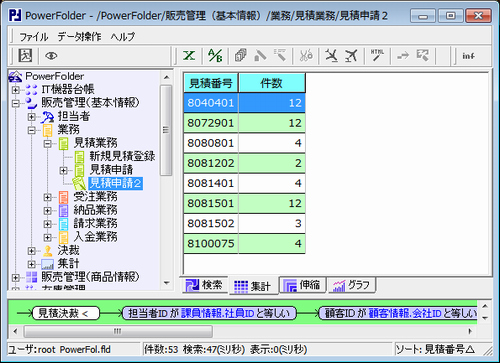Select the 新規見積登録 tree item
Image resolution: width=500 pixels, height=363 pixels.
coord(122,156)
